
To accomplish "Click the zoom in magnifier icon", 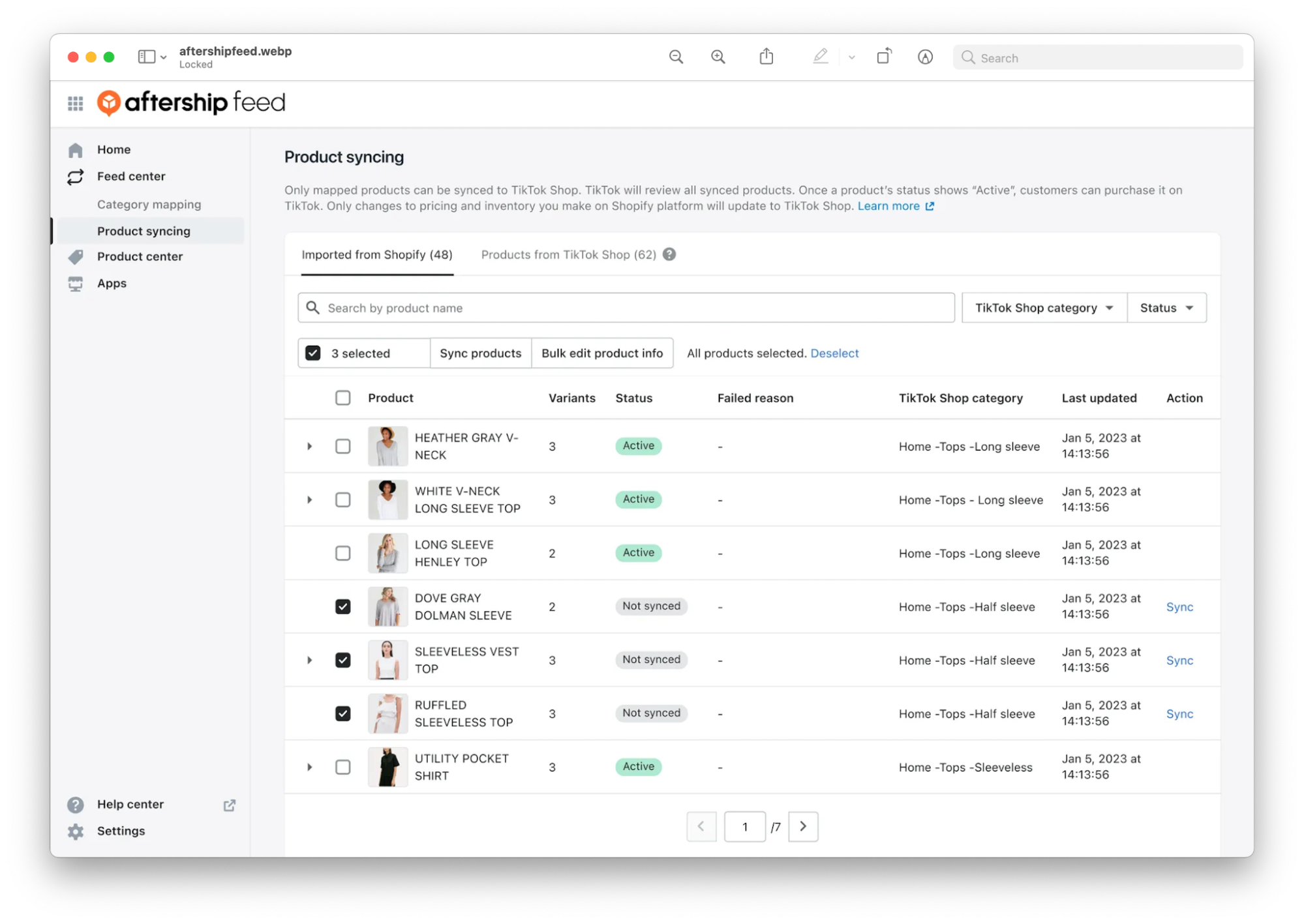I will 718,57.
